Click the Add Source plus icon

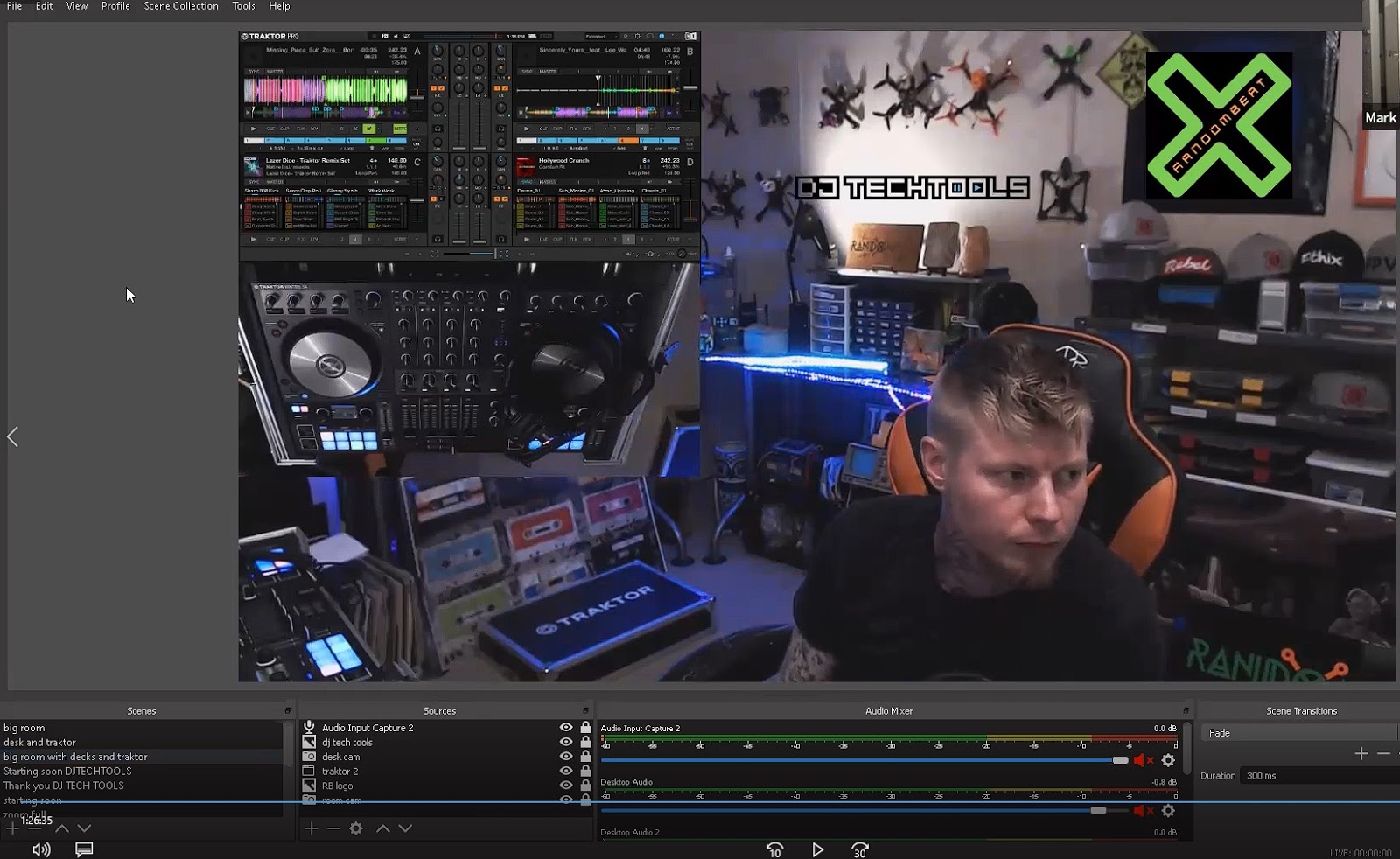(311, 828)
